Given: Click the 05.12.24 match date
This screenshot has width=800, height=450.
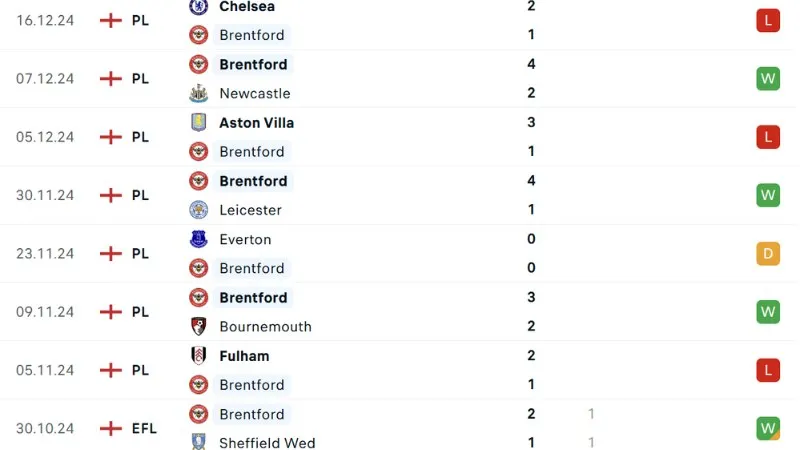Looking at the screenshot, I should [45, 137].
